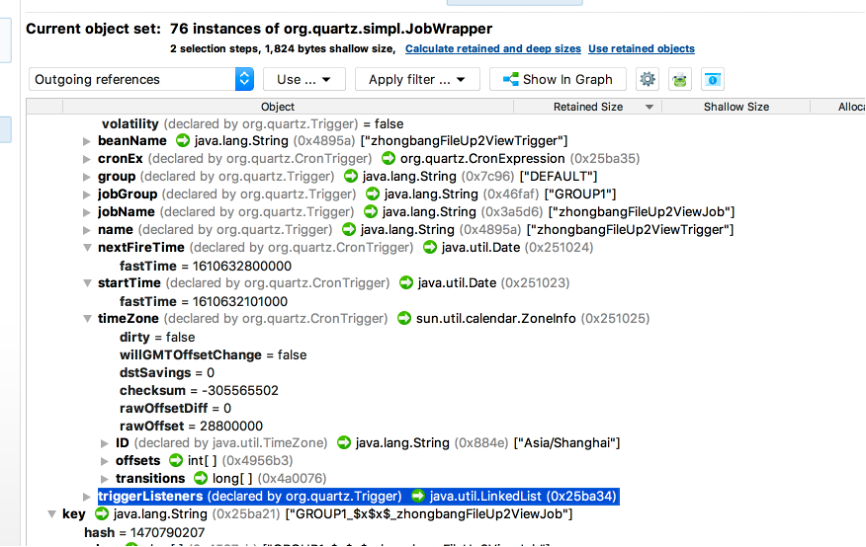Expand the ID tree node
Viewport: 866px width, 547px height.
point(104,443)
